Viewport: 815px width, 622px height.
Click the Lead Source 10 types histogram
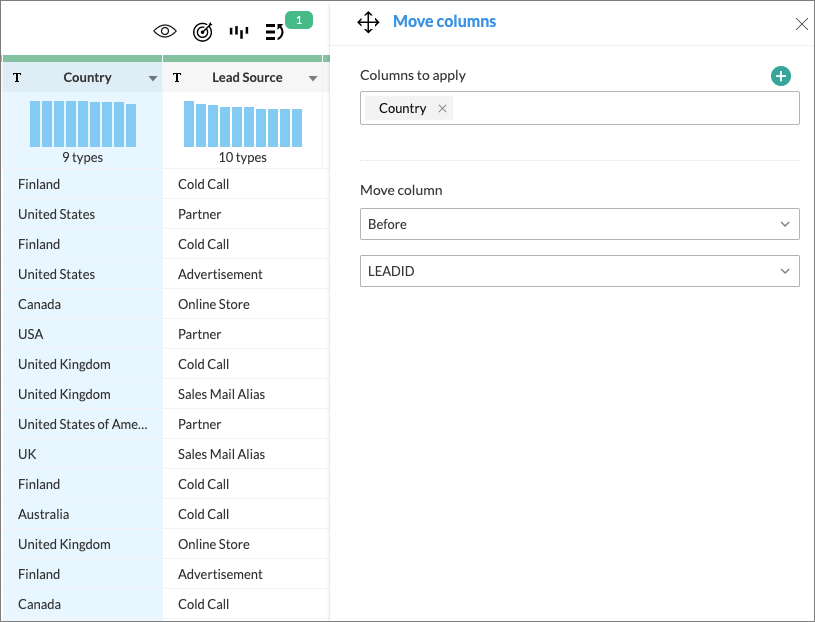[242, 126]
